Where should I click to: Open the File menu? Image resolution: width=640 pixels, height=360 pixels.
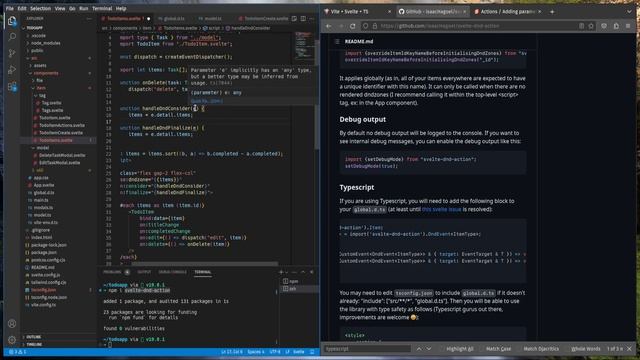click(9, 8)
